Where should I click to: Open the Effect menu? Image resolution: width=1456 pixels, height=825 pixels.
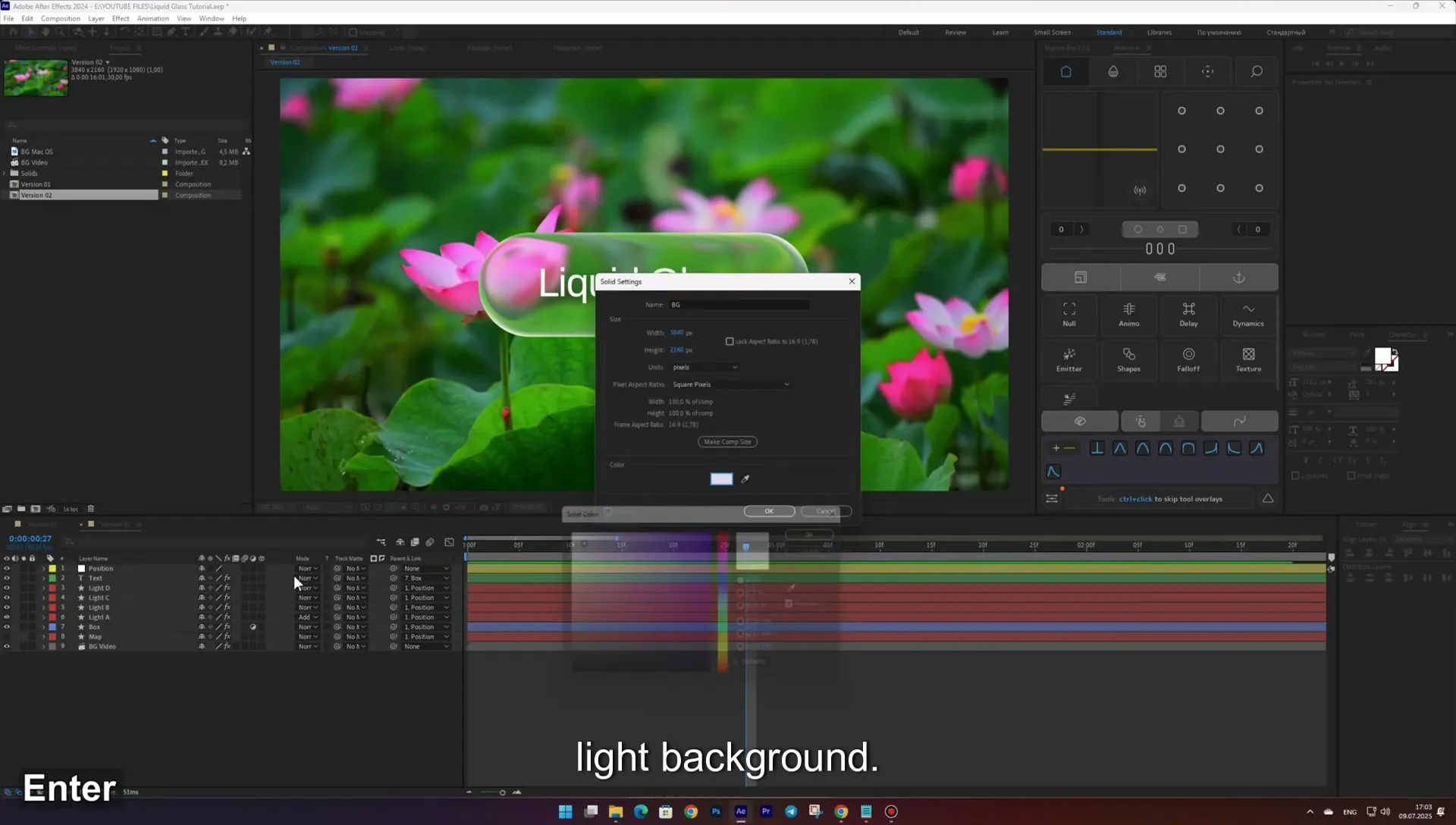click(121, 18)
